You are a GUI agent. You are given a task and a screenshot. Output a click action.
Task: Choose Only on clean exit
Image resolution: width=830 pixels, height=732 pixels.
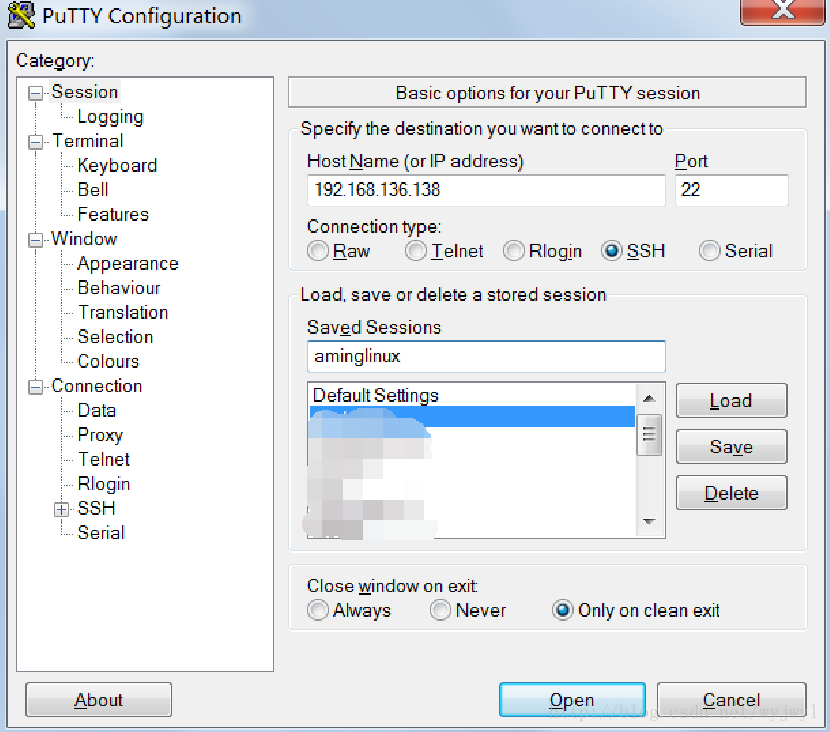(562, 610)
